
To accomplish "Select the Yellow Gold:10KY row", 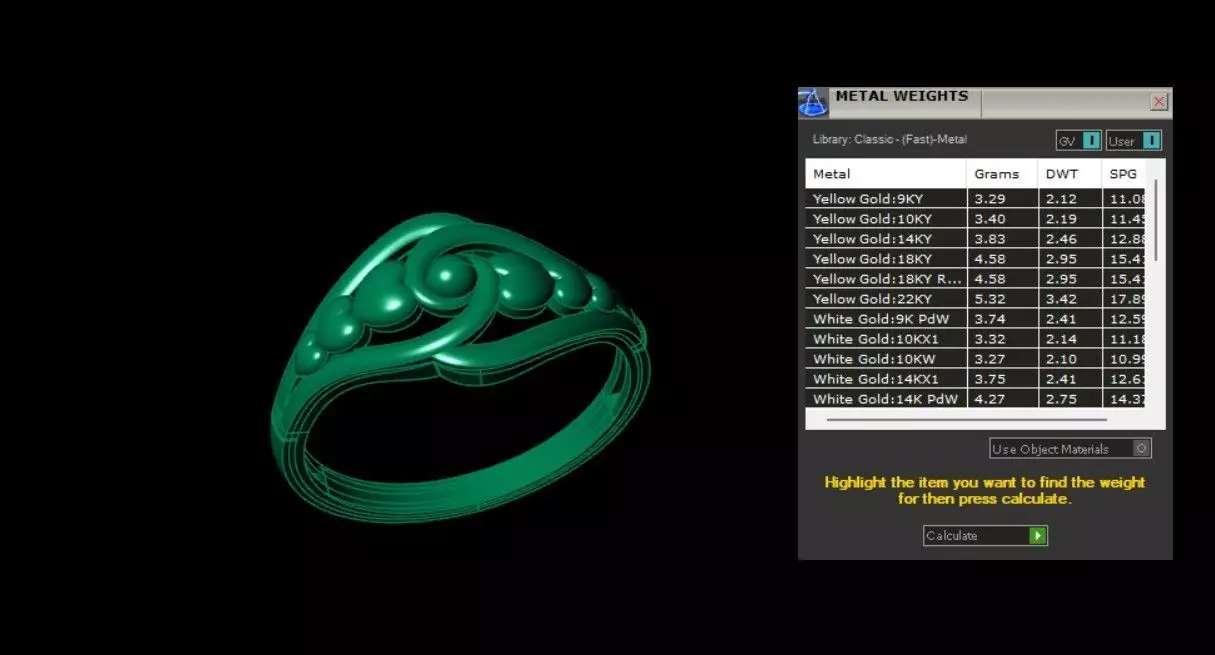I will click(975, 219).
